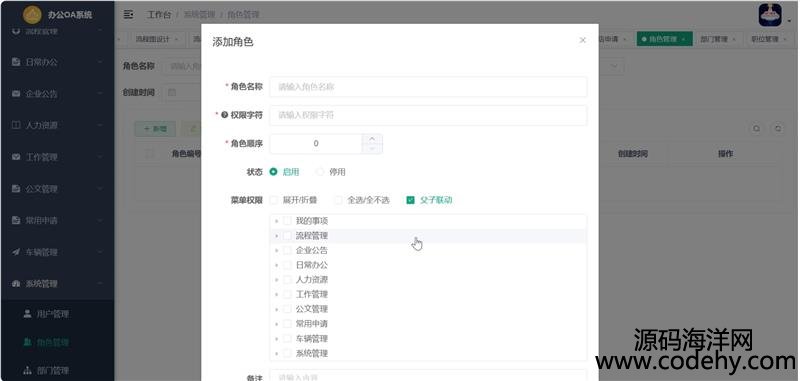Image resolution: width=800 pixels, height=381 pixels.
Task: Click the 车辆管理 sidebar icon
Action: [16, 252]
